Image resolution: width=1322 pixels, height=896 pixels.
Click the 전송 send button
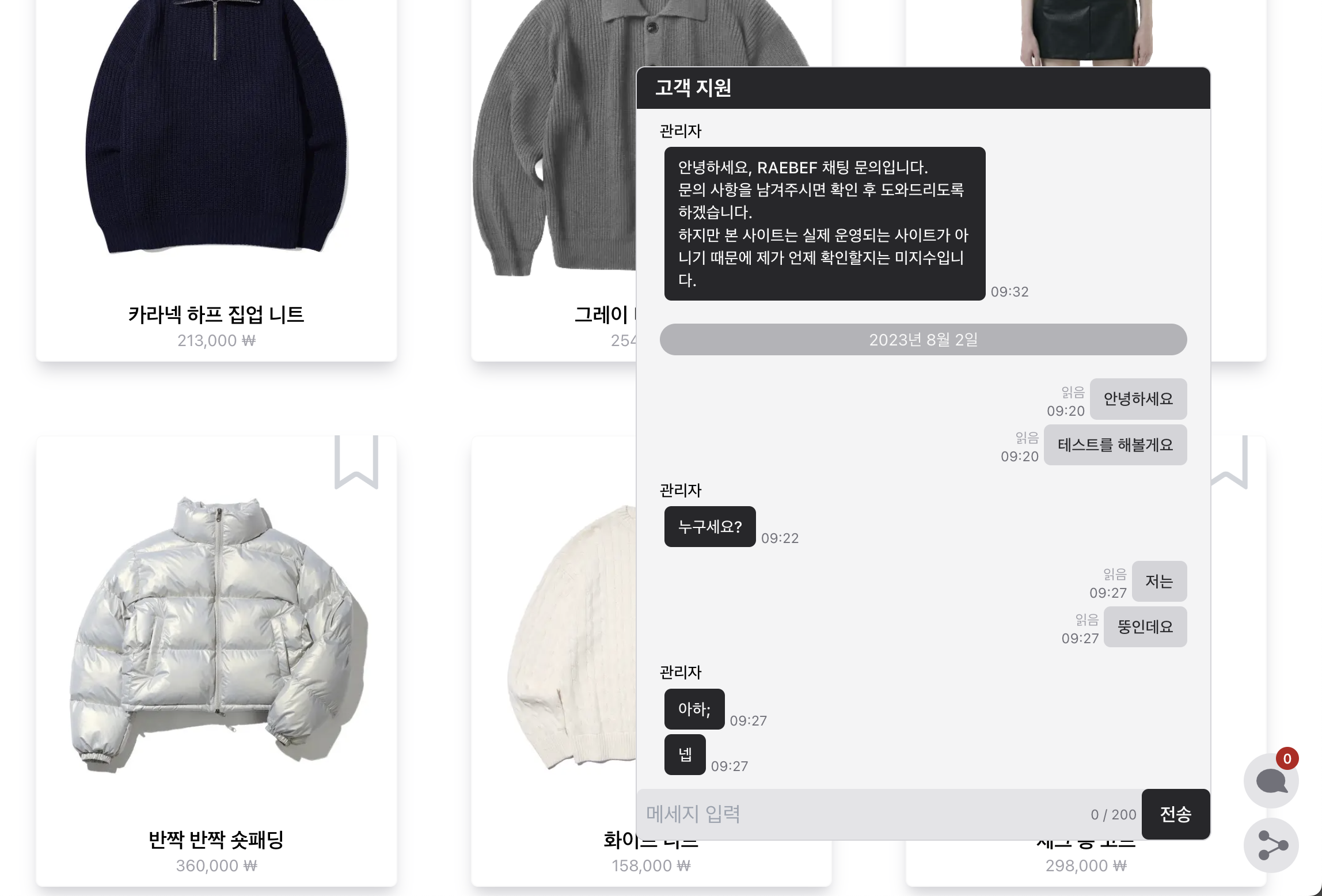(x=1175, y=814)
